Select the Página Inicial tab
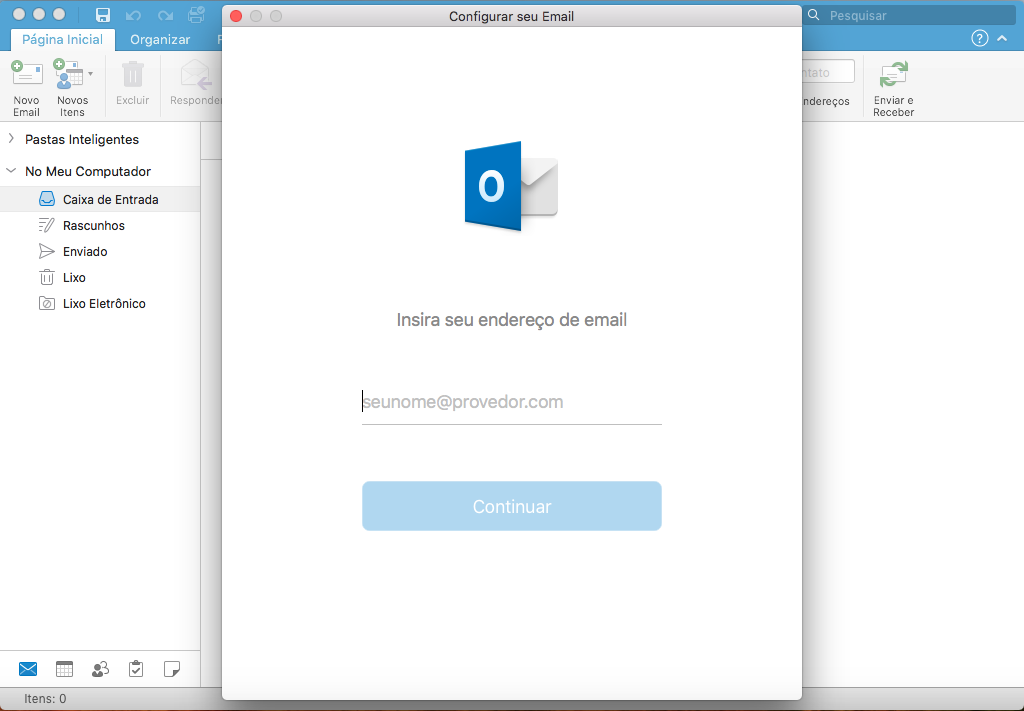1024x711 pixels. [x=63, y=40]
